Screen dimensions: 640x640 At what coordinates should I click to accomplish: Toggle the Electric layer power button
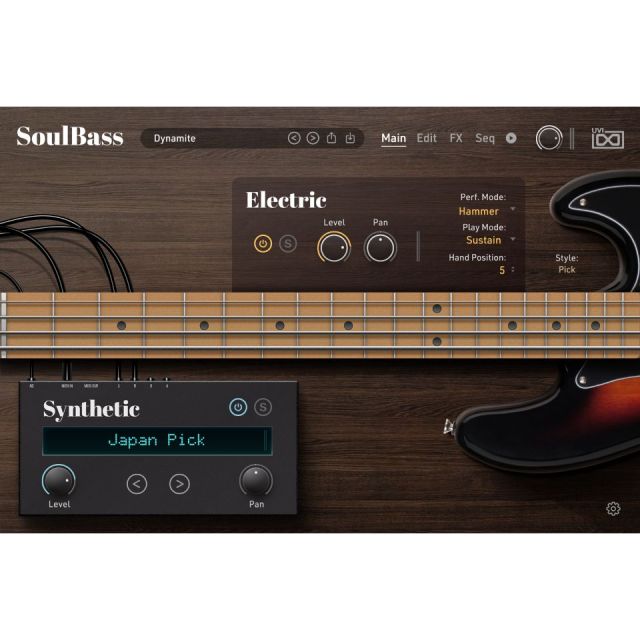[263, 244]
